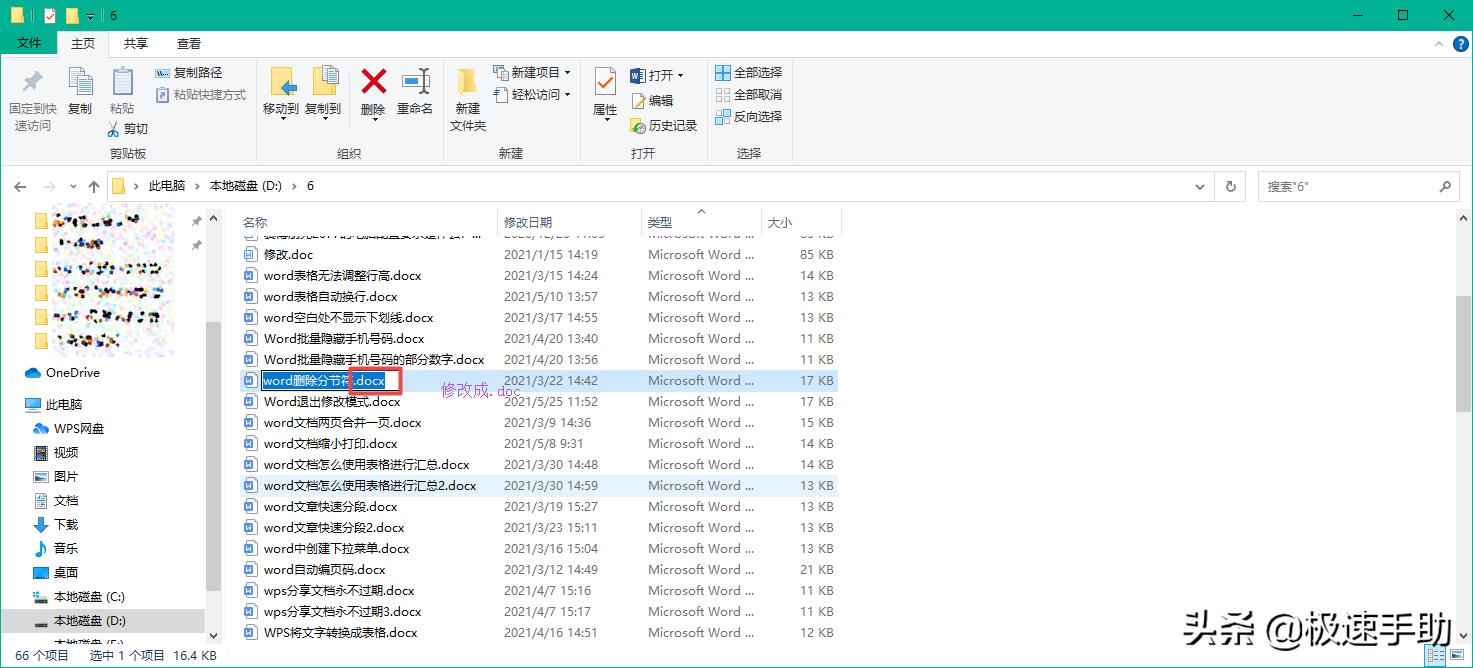Click the 反向选择 button
1473x668 pixels.
tap(749, 116)
